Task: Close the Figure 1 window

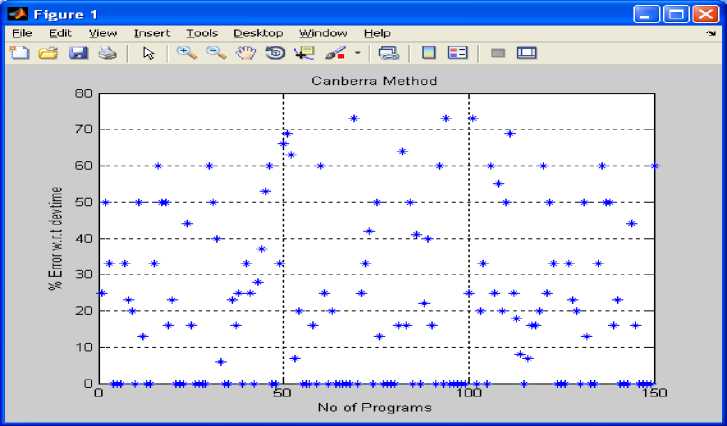Action: (x=705, y=14)
